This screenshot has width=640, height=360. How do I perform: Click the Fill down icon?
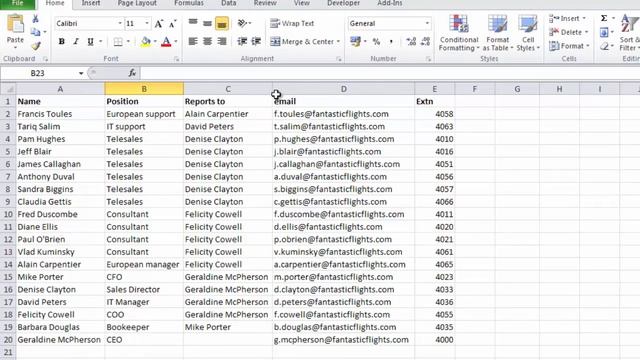click(x=604, y=32)
